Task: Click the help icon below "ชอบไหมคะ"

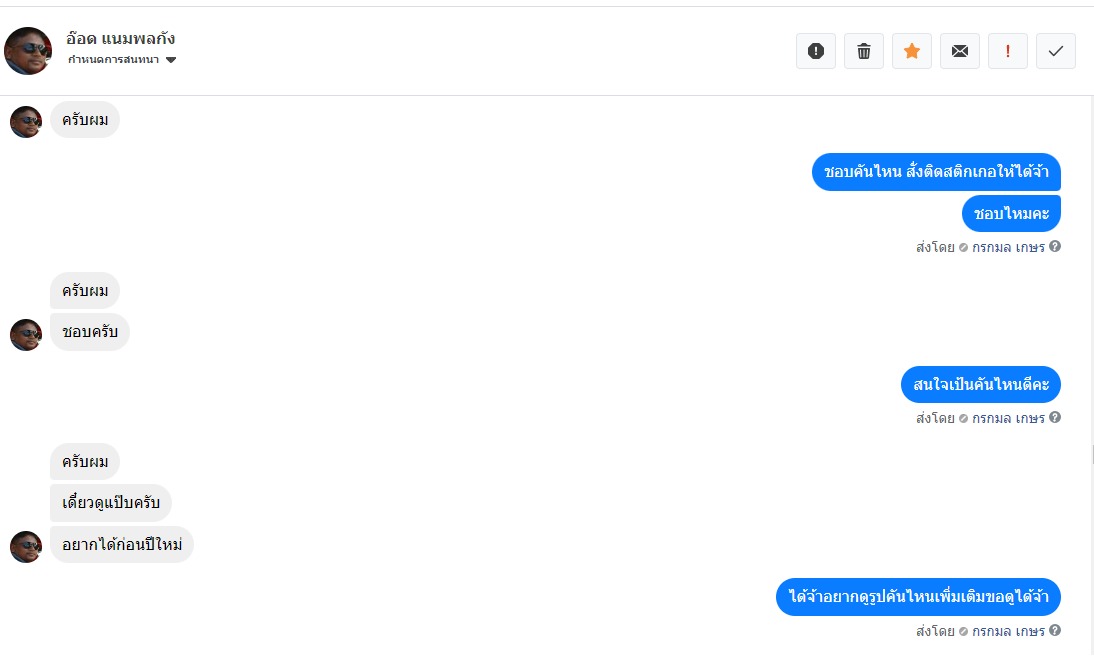Action: [x=1055, y=247]
